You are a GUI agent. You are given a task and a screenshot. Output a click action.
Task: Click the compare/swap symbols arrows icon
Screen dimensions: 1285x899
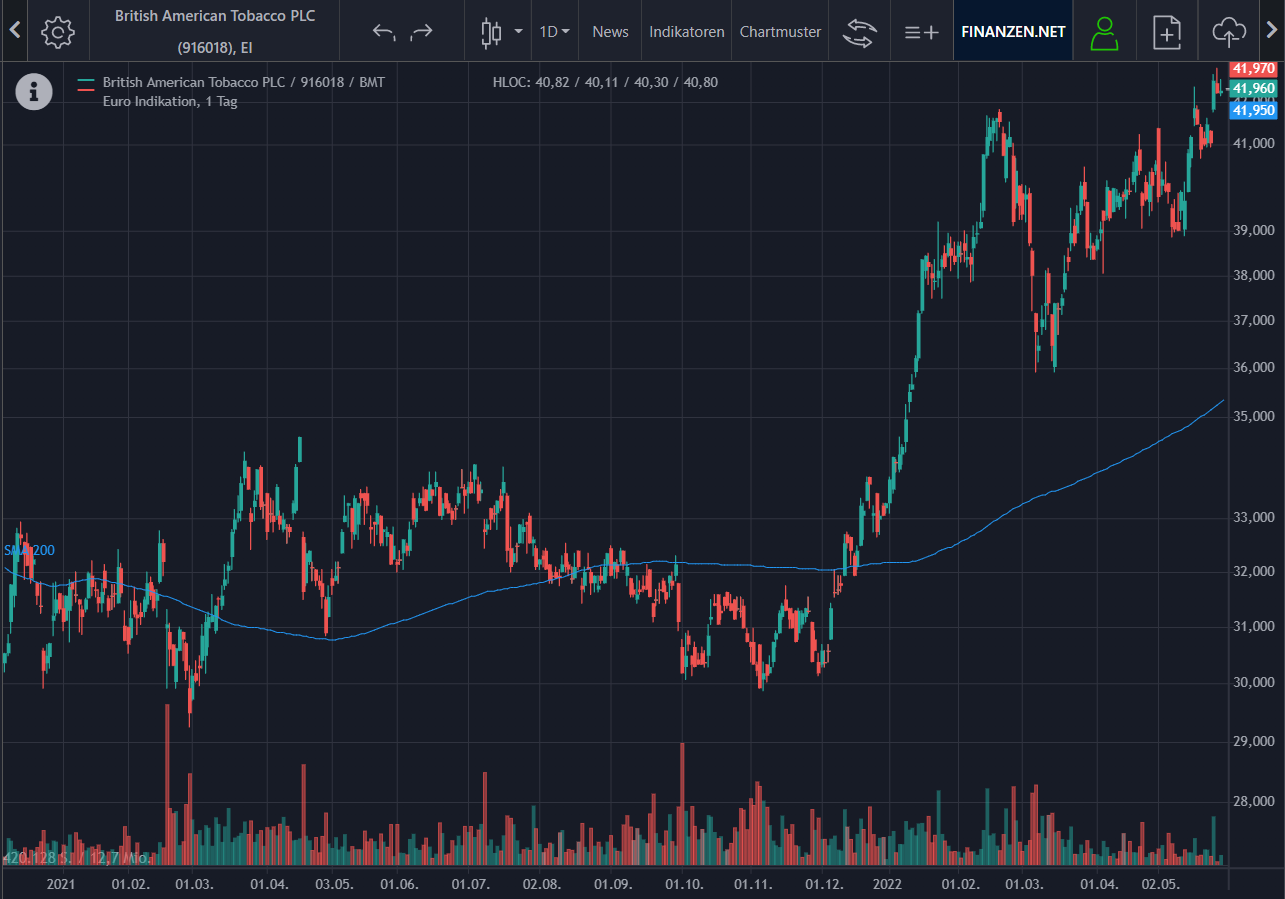(859, 32)
